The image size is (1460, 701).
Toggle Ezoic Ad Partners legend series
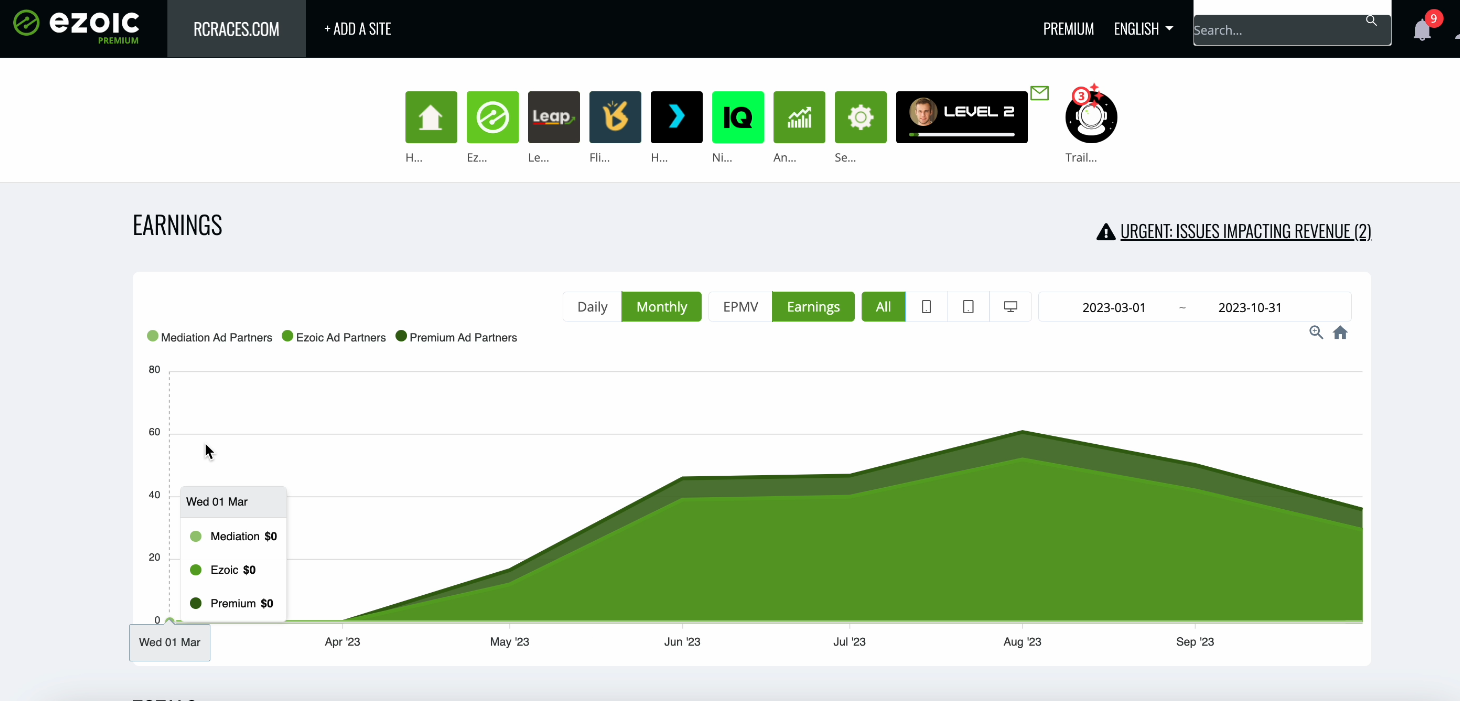point(334,337)
